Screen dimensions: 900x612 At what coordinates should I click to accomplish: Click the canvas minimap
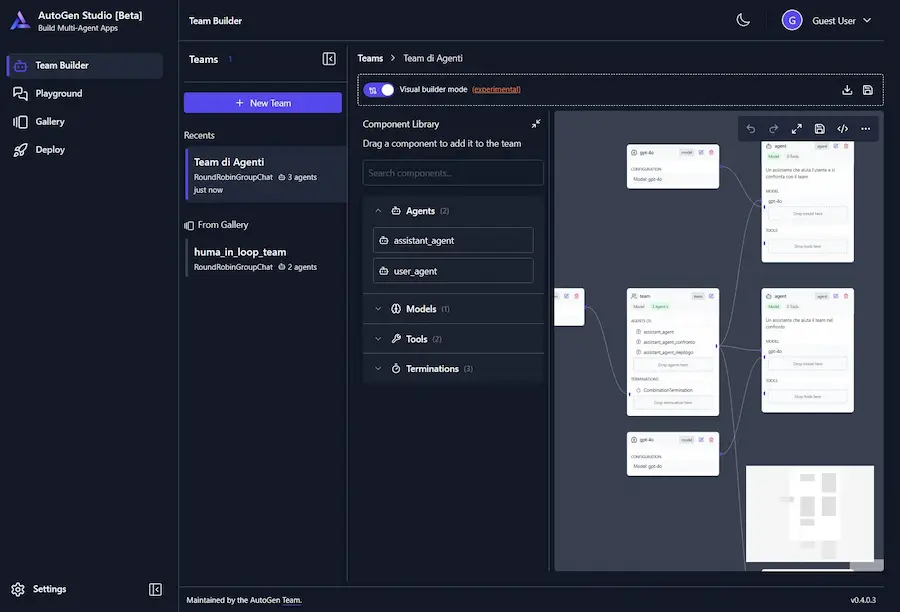pos(810,514)
